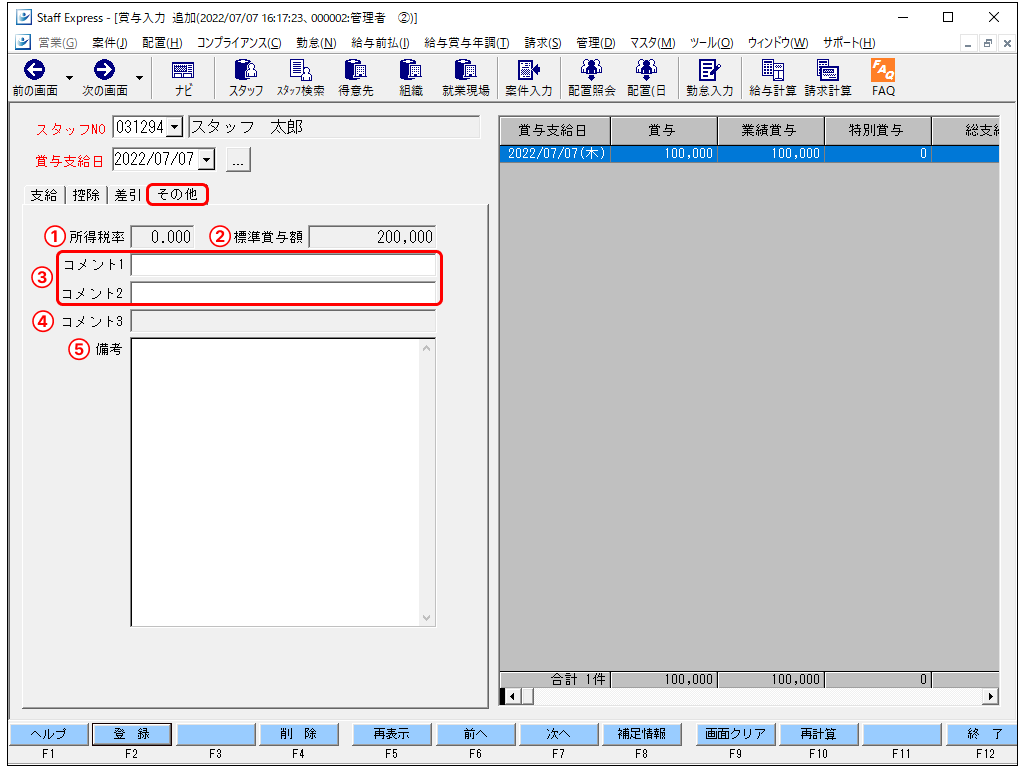Viewport: 1026px width, 768px height.
Task: Select the 2022/07/07(木) row in bonus table
Action: [749, 154]
